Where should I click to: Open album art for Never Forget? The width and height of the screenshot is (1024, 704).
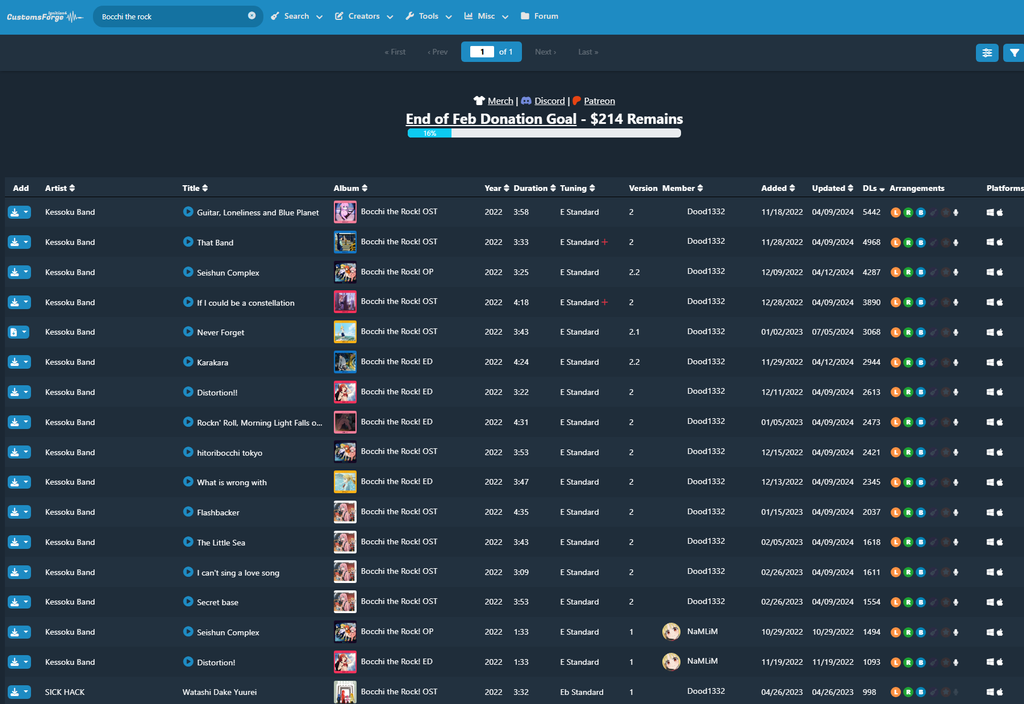345,332
